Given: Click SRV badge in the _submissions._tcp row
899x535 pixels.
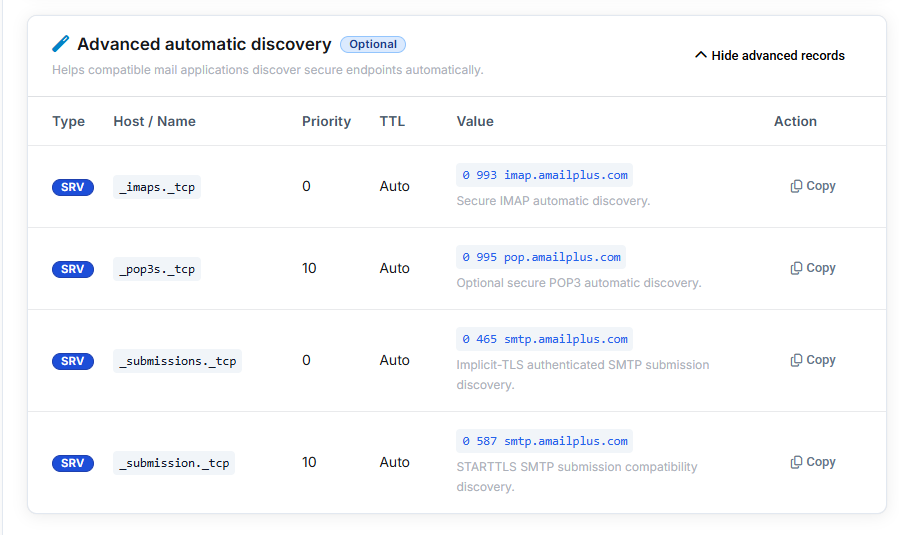Looking at the screenshot, I should coord(73,361).
